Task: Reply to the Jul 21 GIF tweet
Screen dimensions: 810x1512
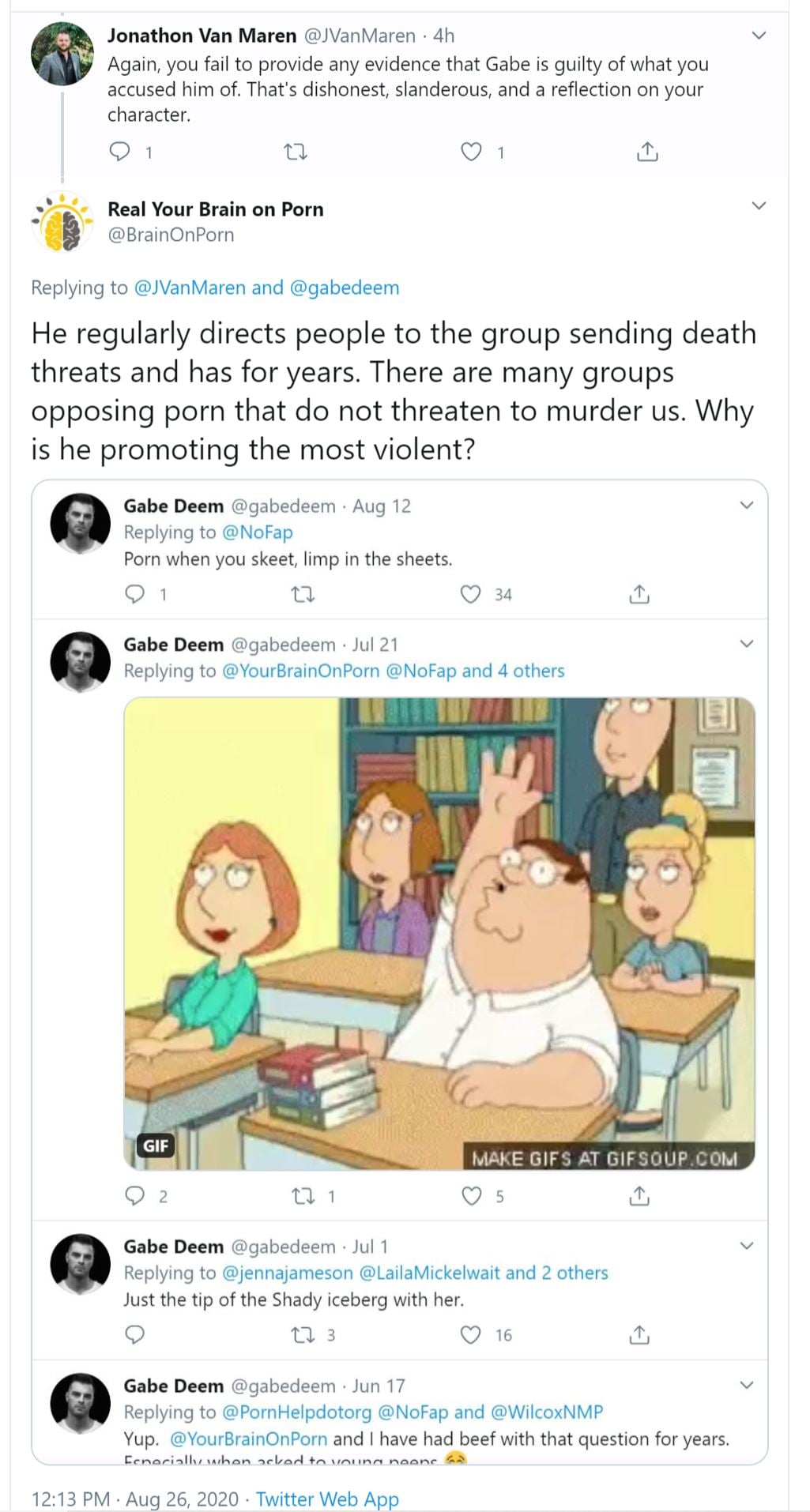Action: (135, 1196)
